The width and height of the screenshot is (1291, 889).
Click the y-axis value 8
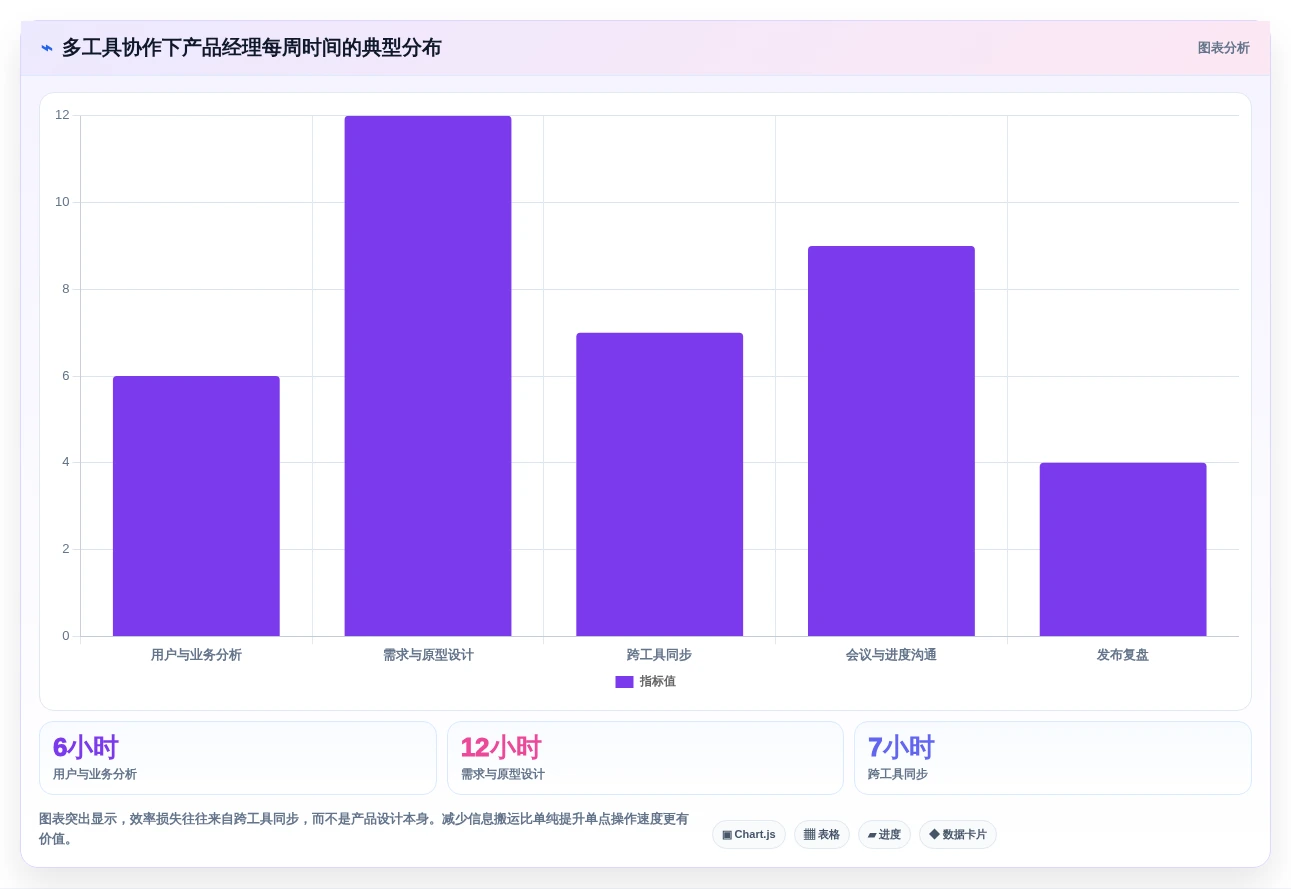[66, 289]
